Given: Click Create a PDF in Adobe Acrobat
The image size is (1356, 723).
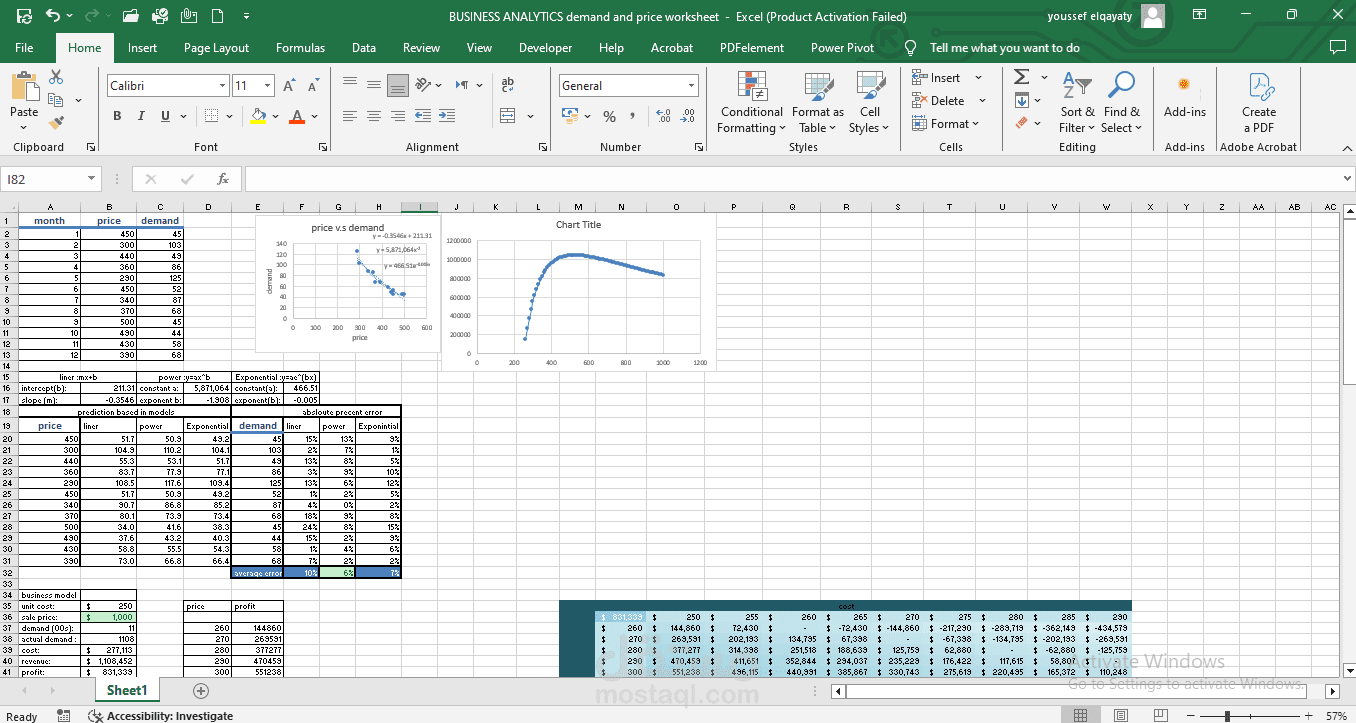Looking at the screenshot, I should tap(1259, 103).
